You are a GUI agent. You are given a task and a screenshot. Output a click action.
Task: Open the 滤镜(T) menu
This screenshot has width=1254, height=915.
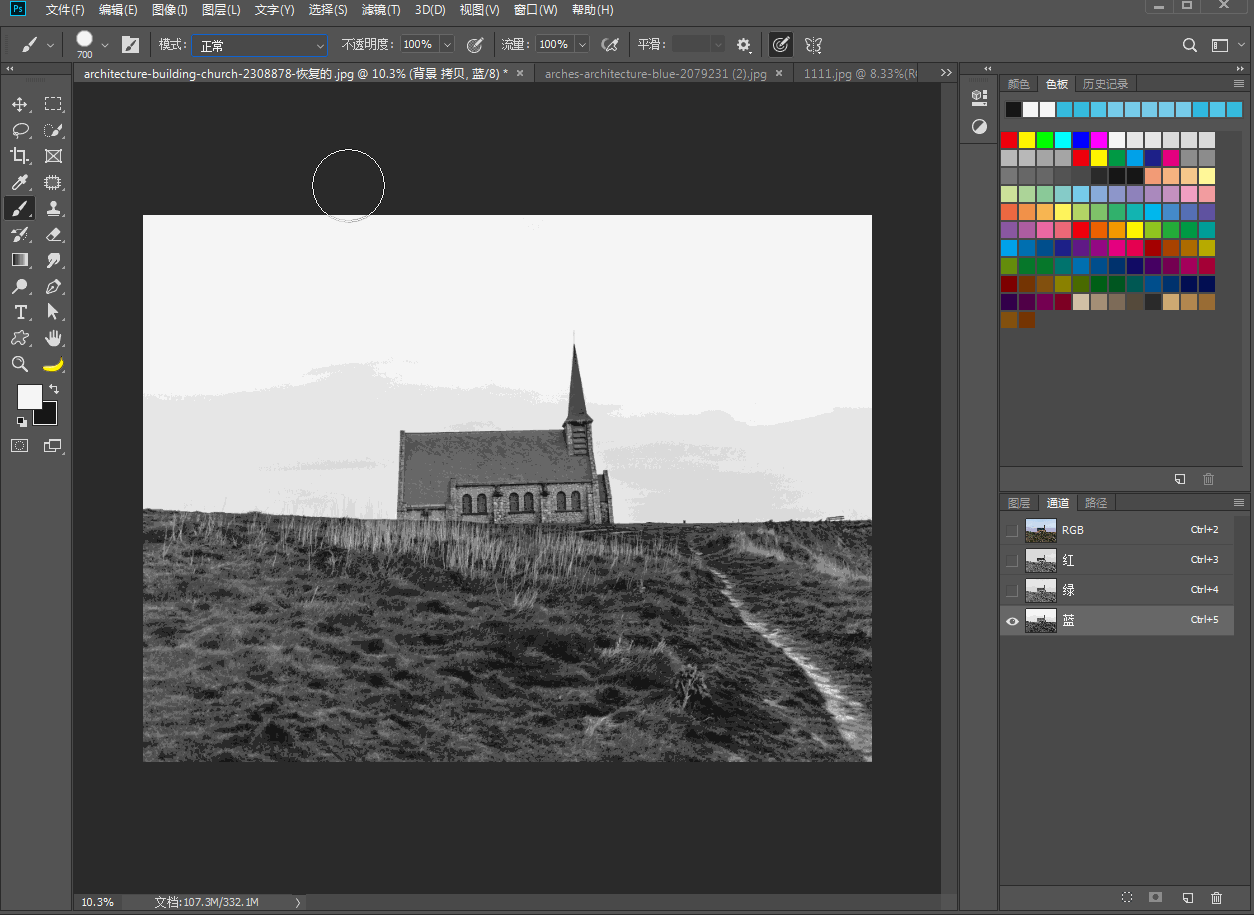(x=381, y=10)
